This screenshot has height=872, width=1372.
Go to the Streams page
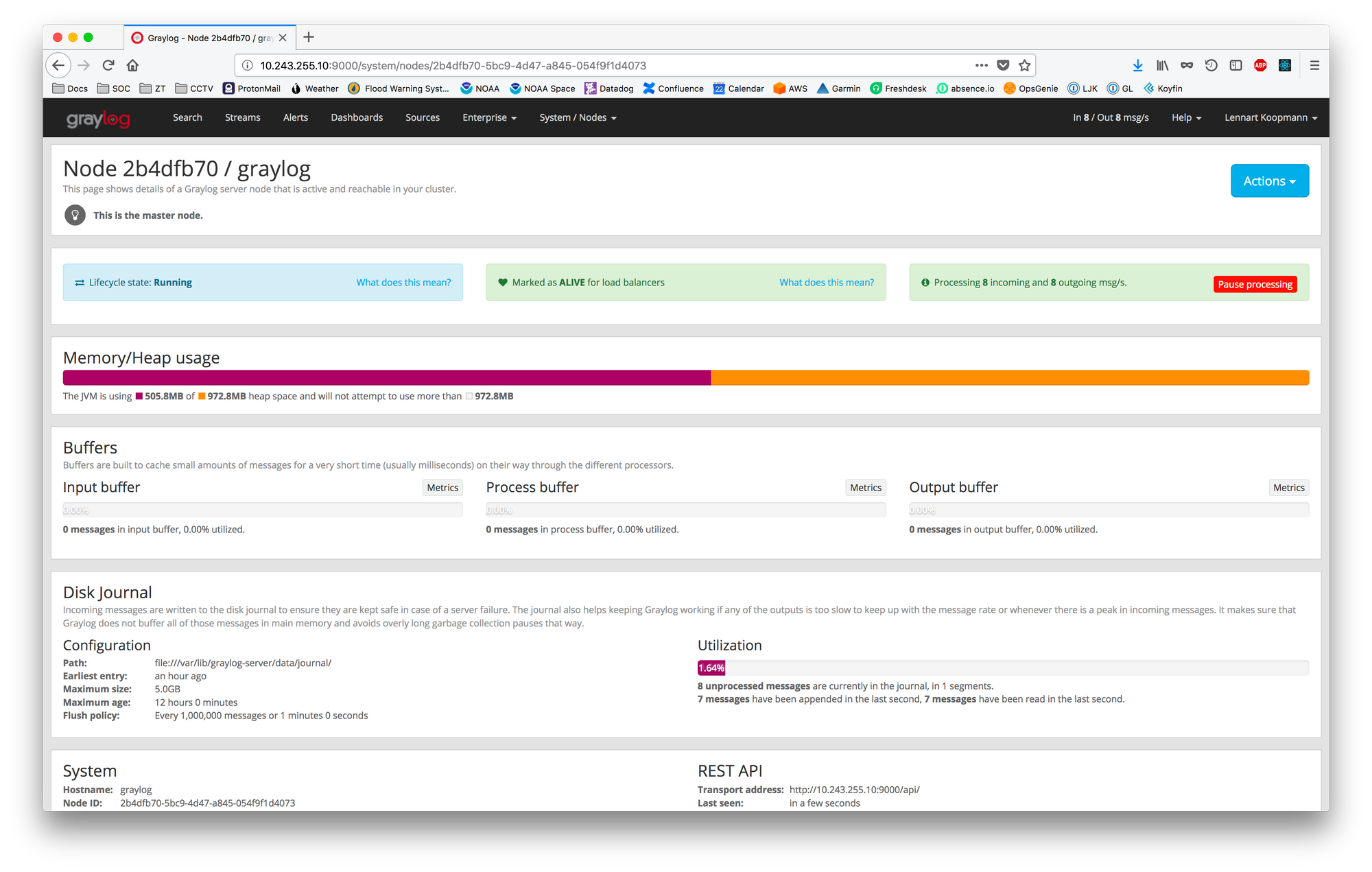pyautogui.click(x=242, y=117)
